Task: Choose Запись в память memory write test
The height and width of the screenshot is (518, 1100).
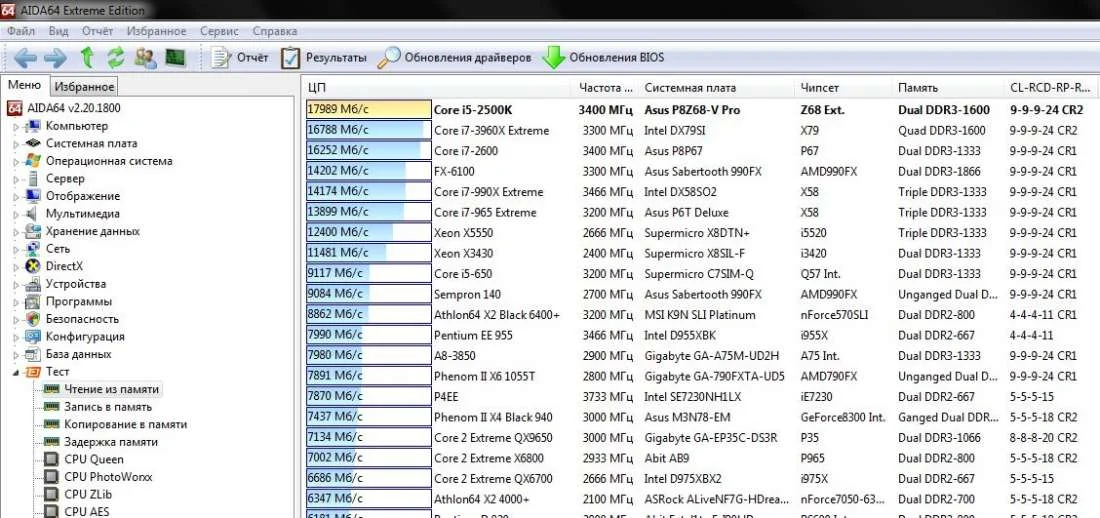Action: pyautogui.click(x=108, y=407)
